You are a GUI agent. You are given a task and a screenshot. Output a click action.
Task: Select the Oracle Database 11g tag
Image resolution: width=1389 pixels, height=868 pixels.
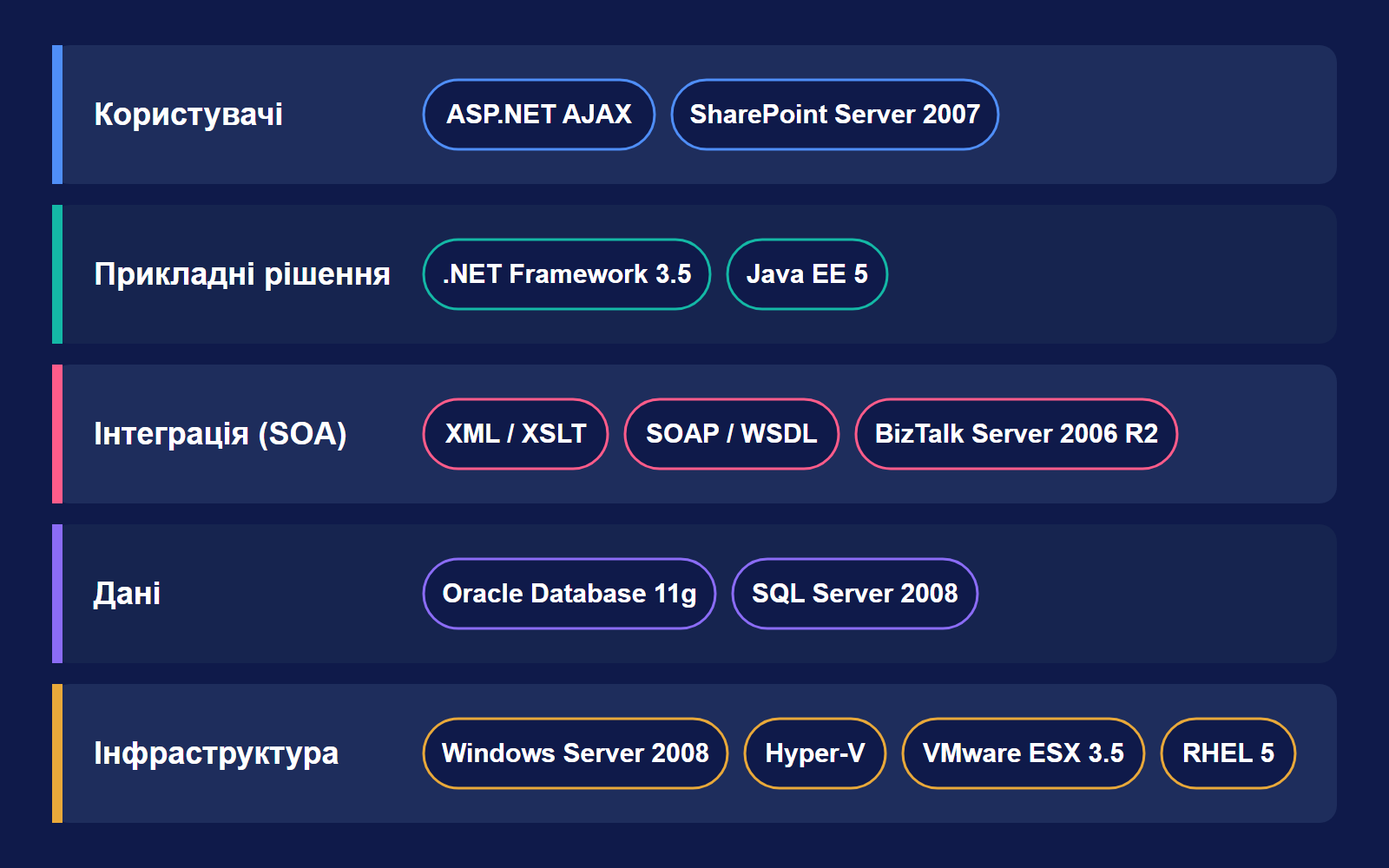click(x=569, y=594)
